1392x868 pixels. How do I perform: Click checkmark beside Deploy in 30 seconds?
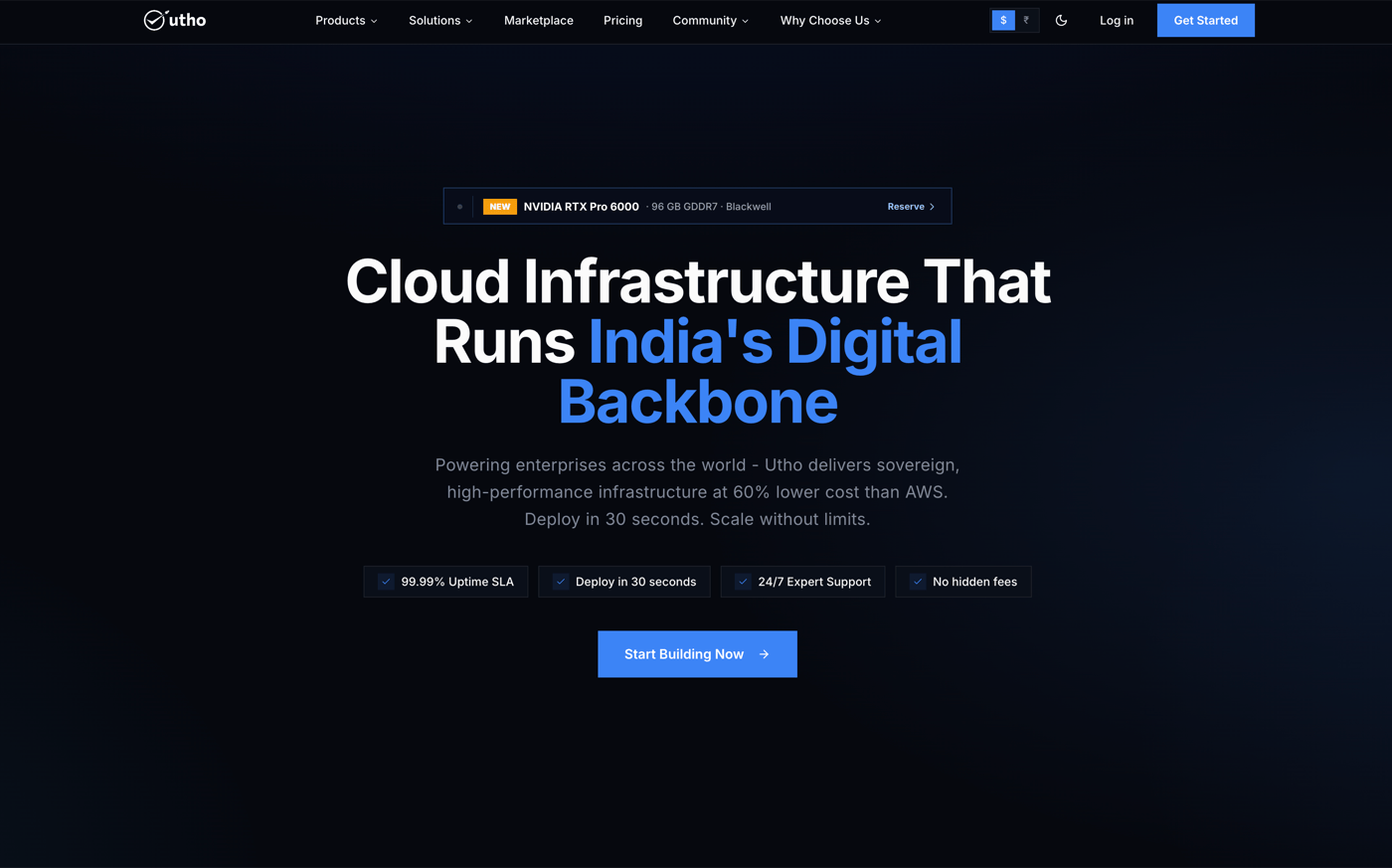[561, 582]
